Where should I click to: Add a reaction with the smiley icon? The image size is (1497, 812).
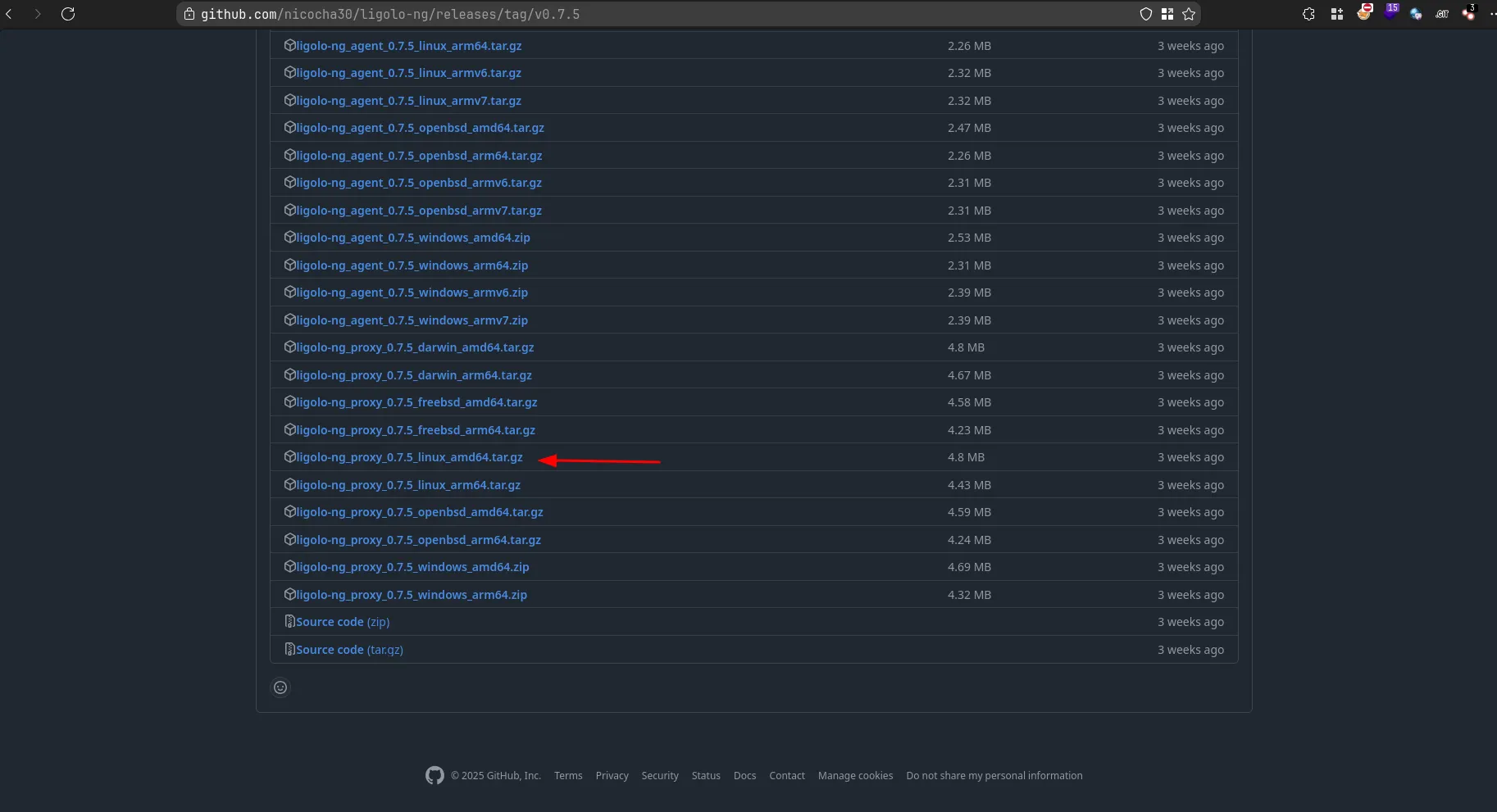point(280,687)
